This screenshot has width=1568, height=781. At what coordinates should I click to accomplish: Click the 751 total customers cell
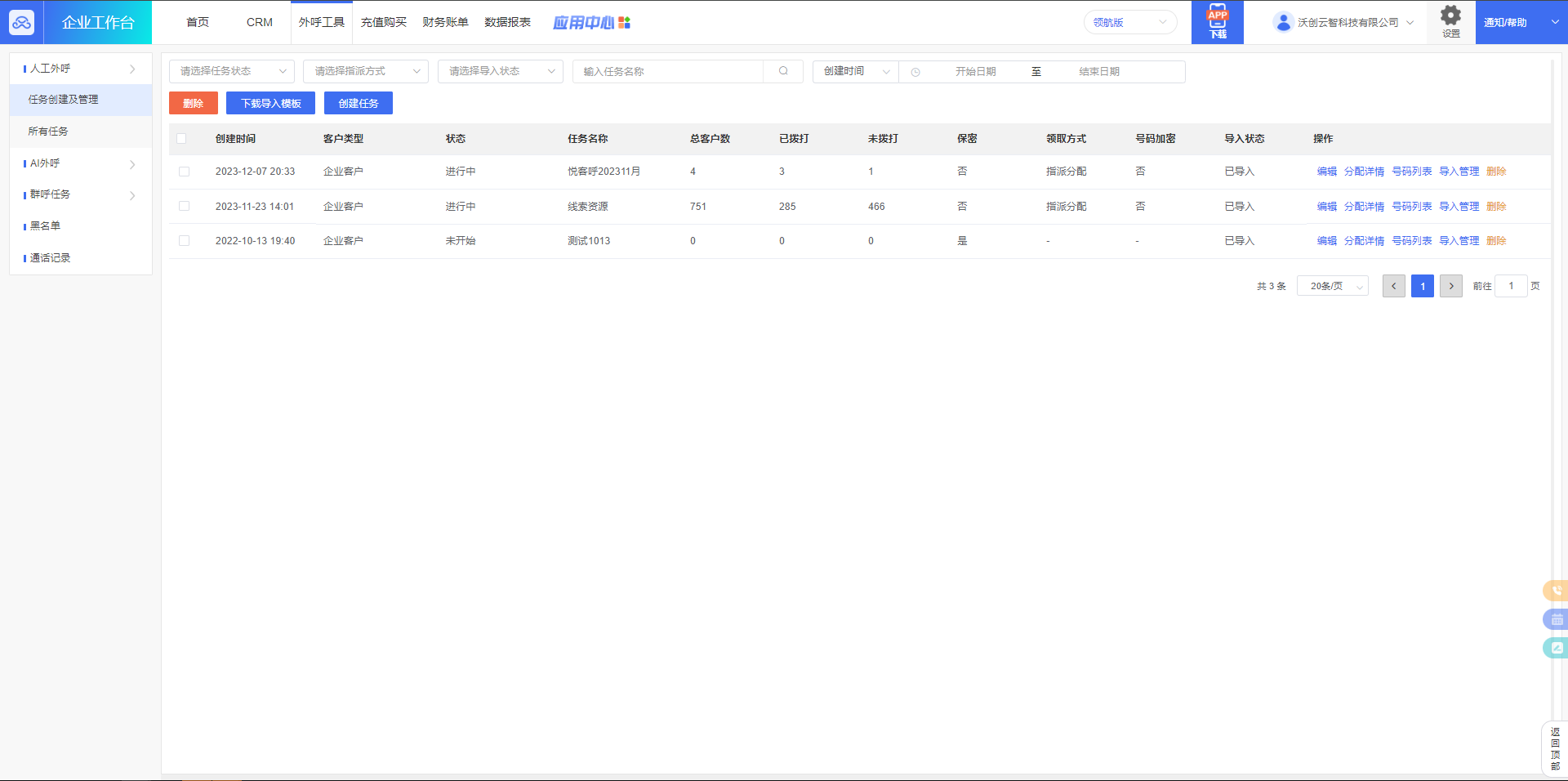tap(698, 206)
